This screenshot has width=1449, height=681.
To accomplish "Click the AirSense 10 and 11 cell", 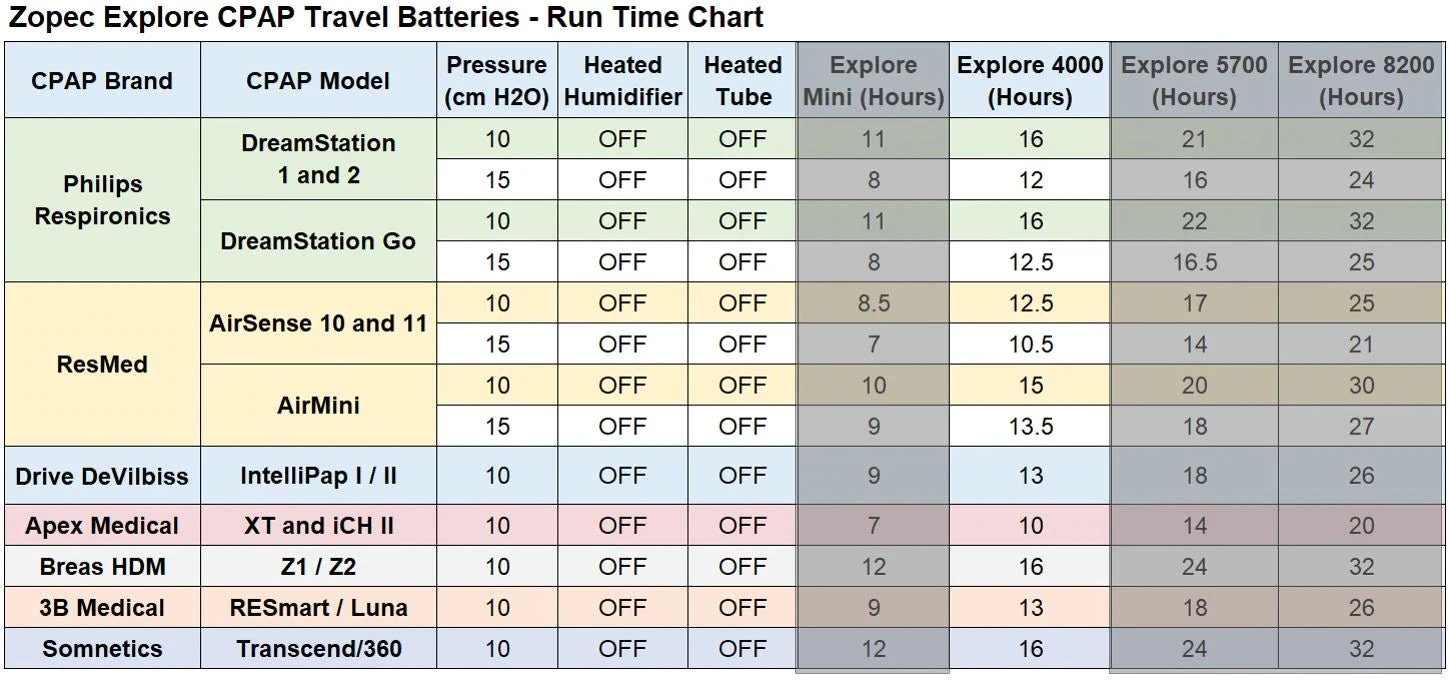I will [x=318, y=323].
